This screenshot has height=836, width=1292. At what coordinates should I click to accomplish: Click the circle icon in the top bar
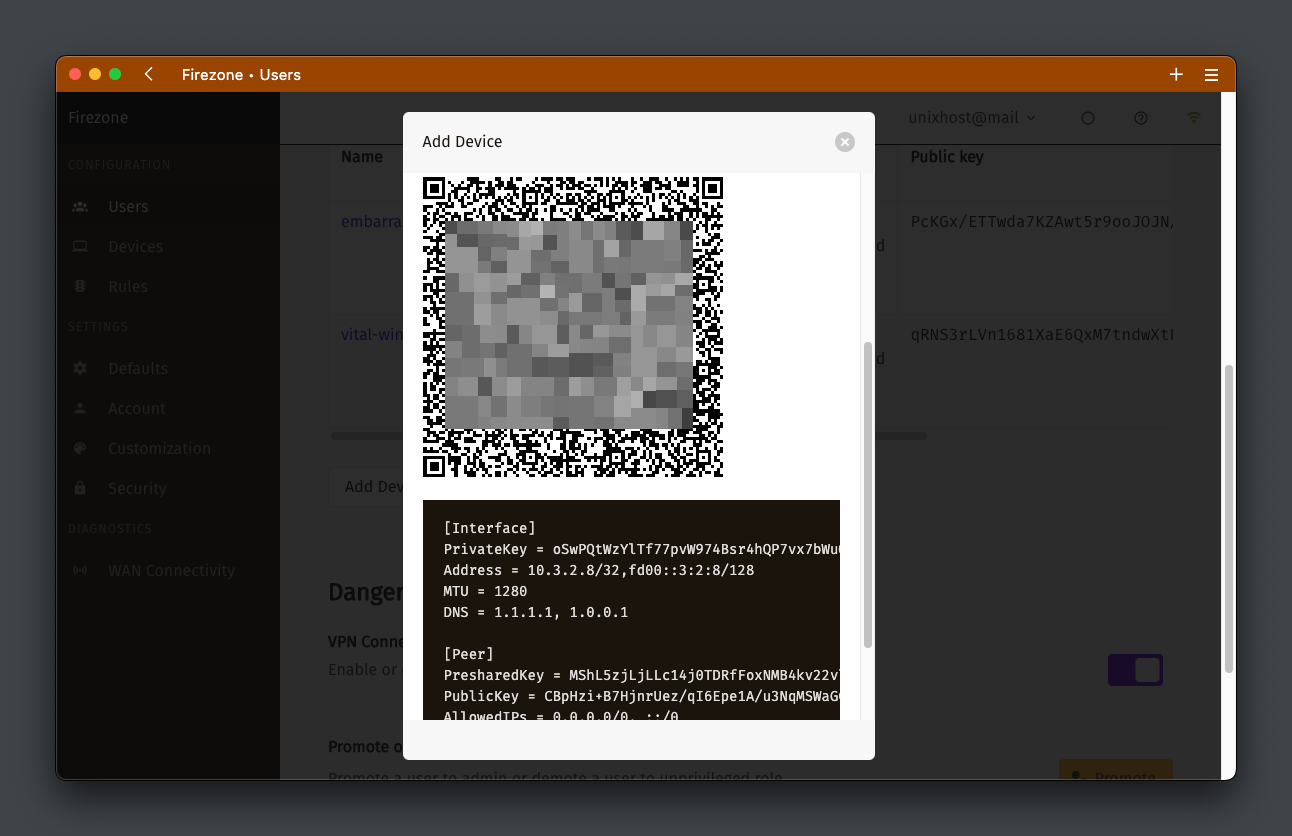click(1088, 118)
